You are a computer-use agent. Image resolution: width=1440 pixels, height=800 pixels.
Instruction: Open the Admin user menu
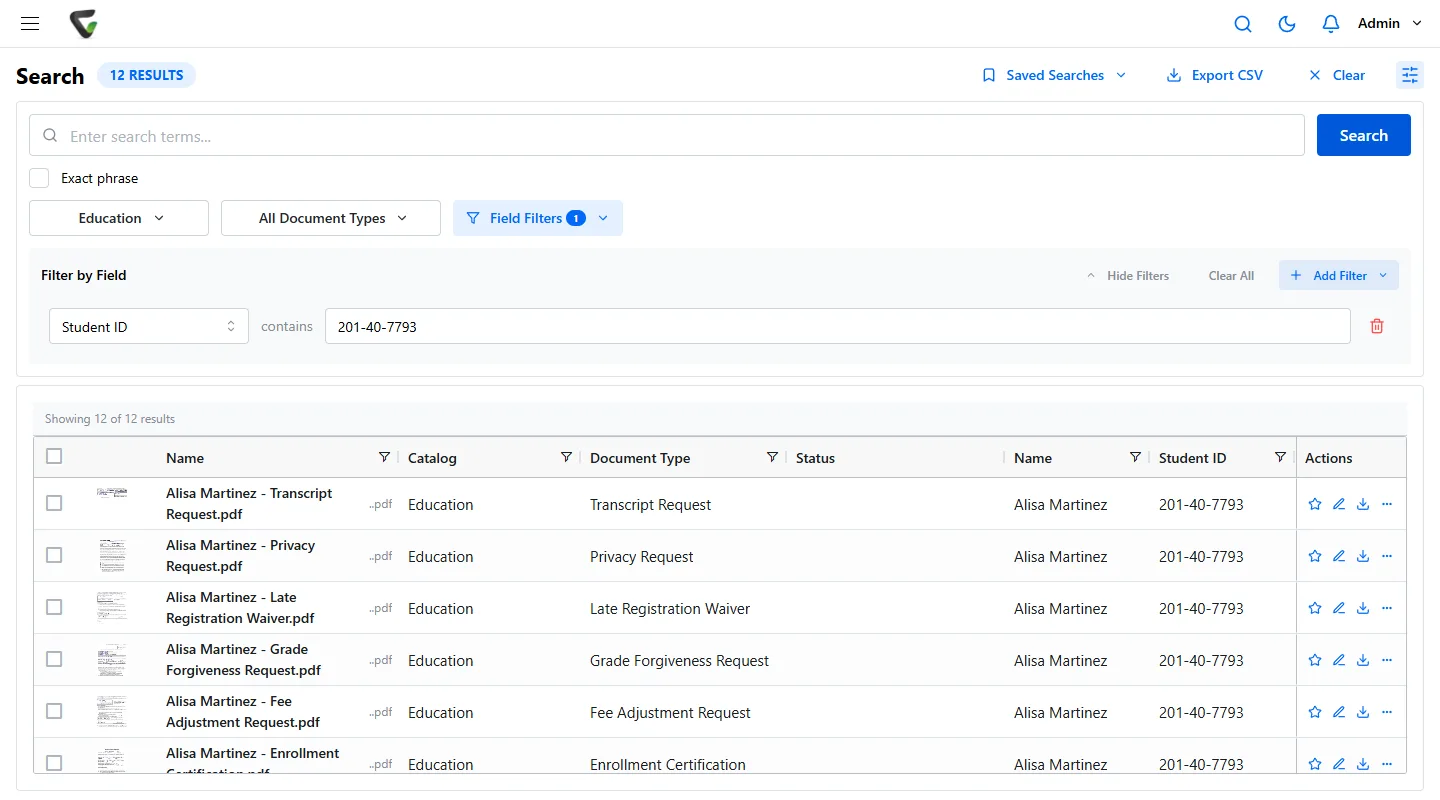click(1389, 23)
